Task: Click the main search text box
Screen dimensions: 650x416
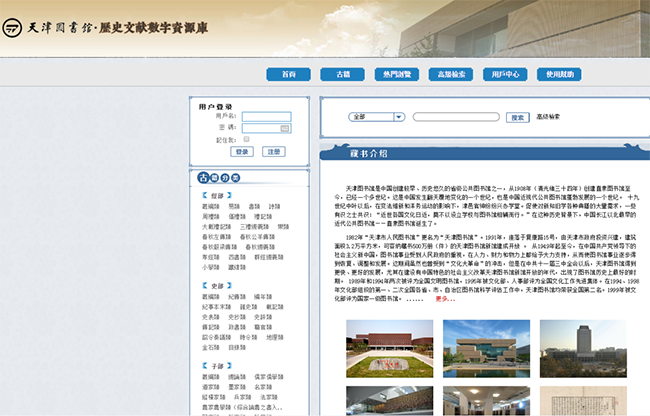Action: (x=456, y=117)
